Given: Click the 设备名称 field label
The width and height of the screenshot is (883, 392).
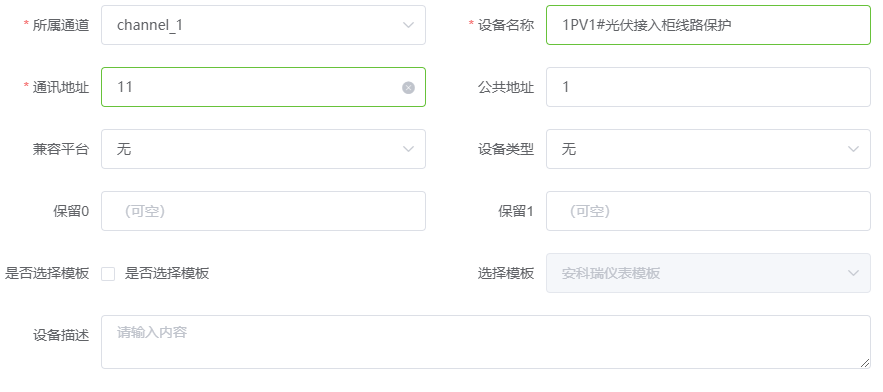Looking at the screenshot, I should (506, 25).
